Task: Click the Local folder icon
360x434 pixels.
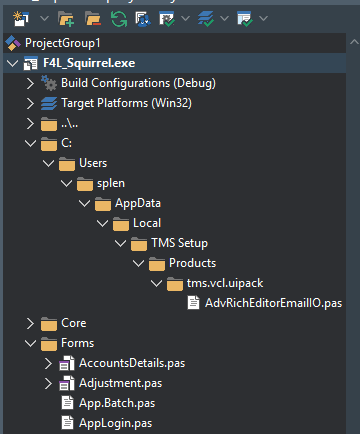Action: [x=121, y=224]
